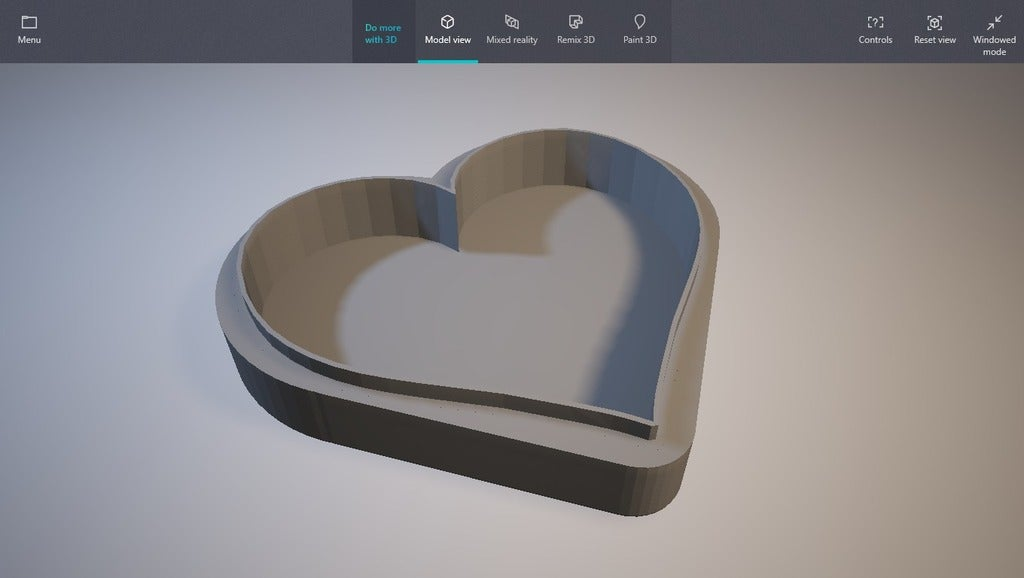Click the Windowed mode icon
This screenshot has width=1024, height=578.
click(993, 20)
